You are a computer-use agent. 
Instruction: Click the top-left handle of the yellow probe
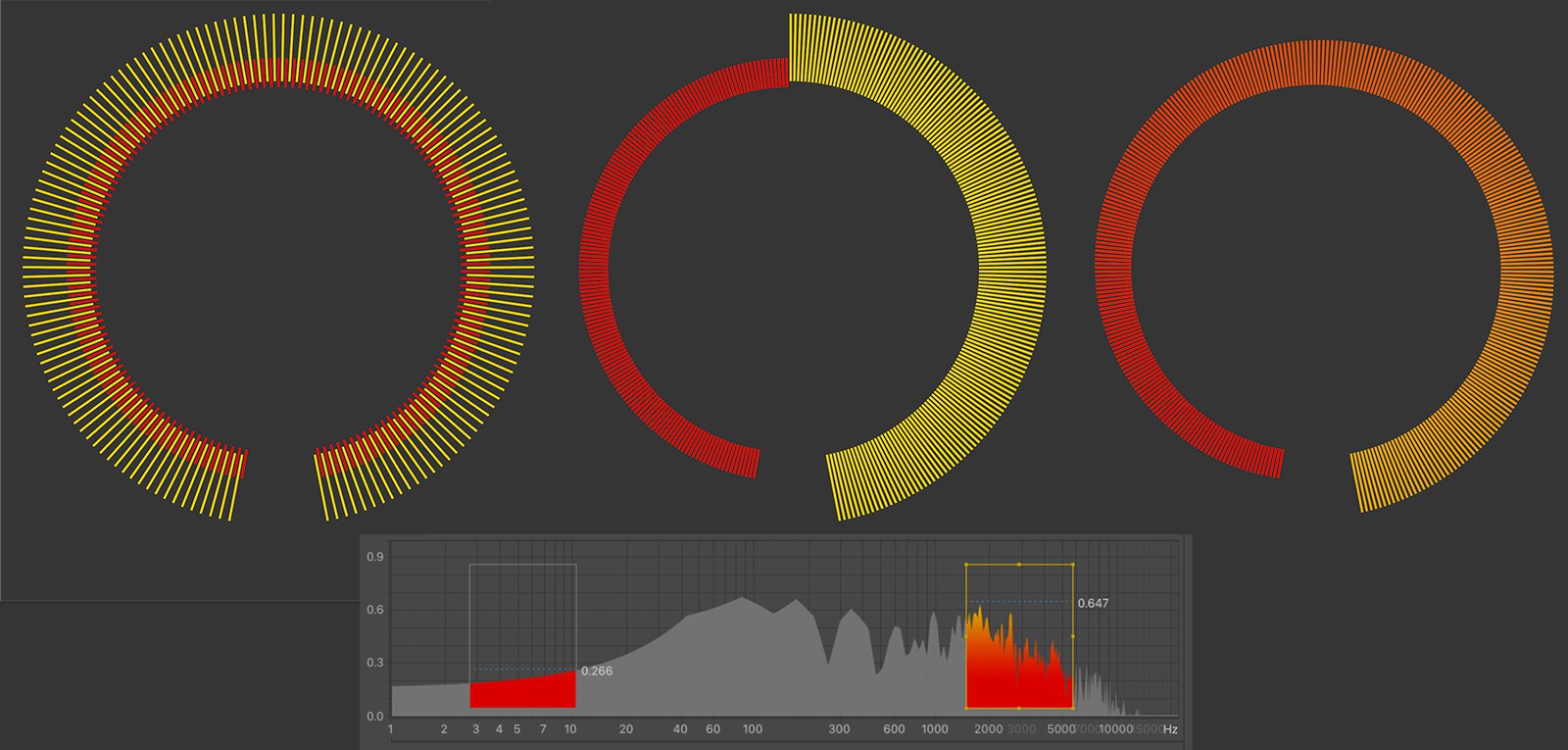coord(966,565)
